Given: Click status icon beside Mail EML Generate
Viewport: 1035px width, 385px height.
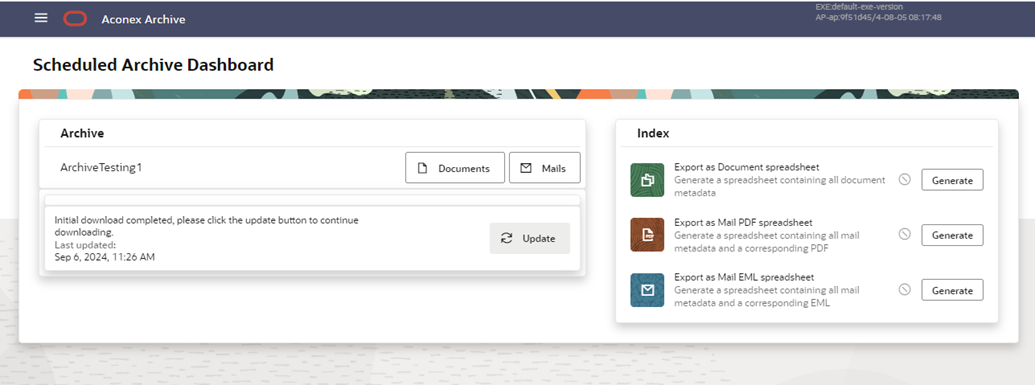Looking at the screenshot, I should [905, 289].
